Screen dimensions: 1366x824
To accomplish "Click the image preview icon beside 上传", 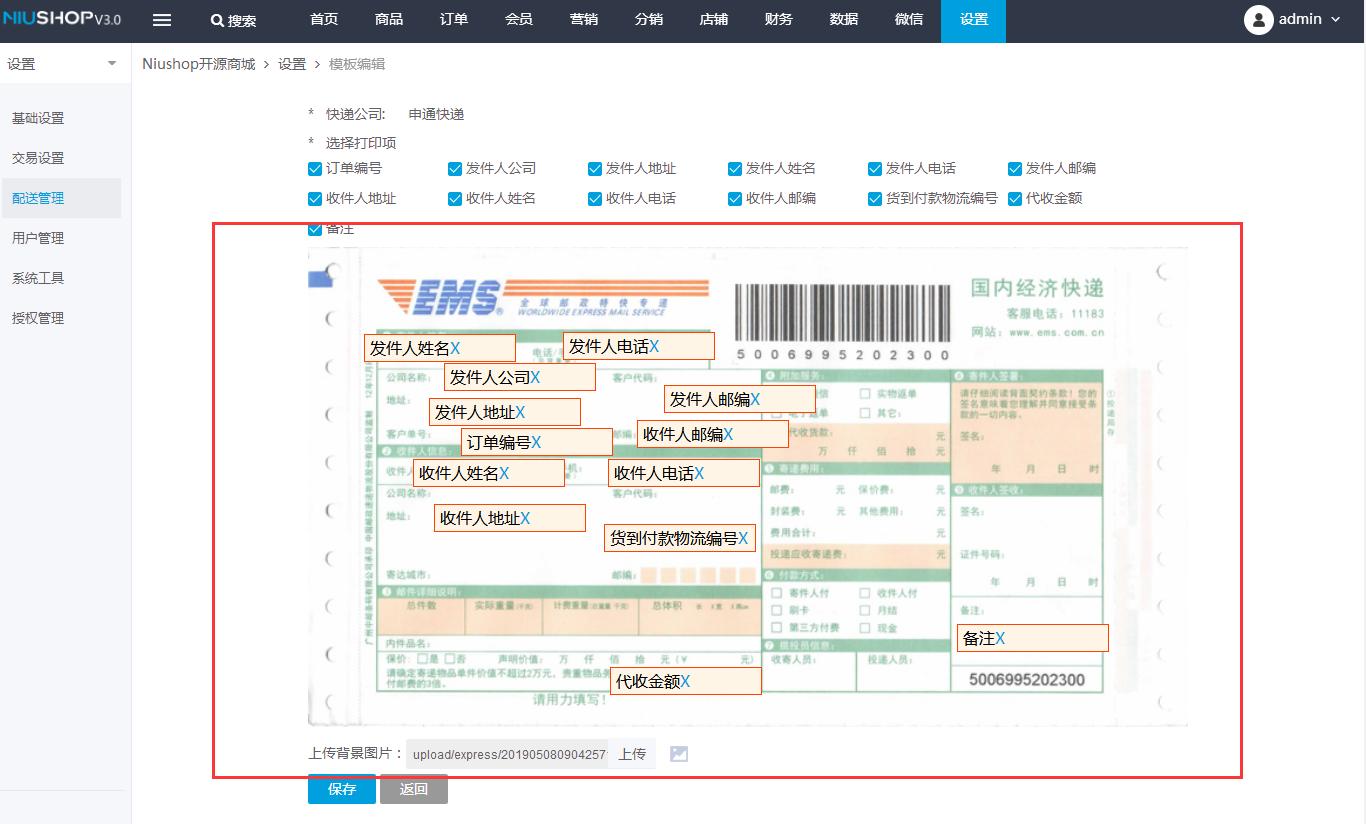I will click(x=678, y=754).
